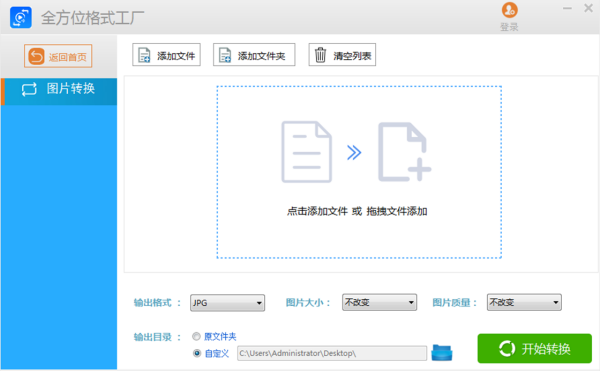600x371 pixels.
Task: Click the 清空列表 trash button
Action: pos(342,55)
